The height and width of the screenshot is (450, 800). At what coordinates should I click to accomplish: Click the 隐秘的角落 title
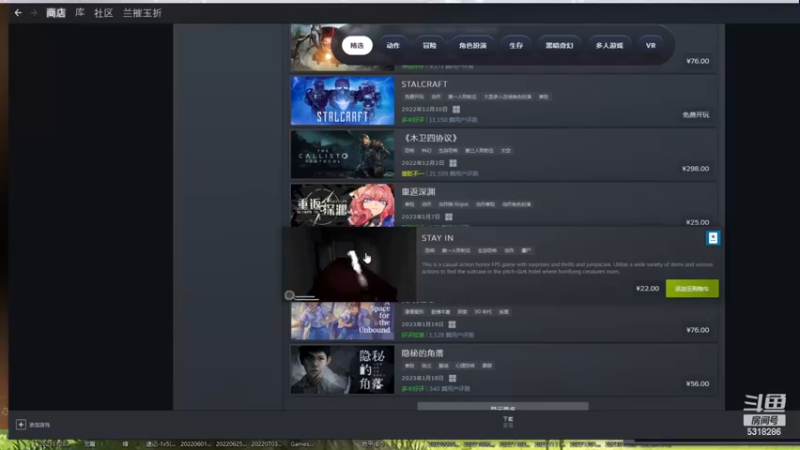tap(422, 353)
